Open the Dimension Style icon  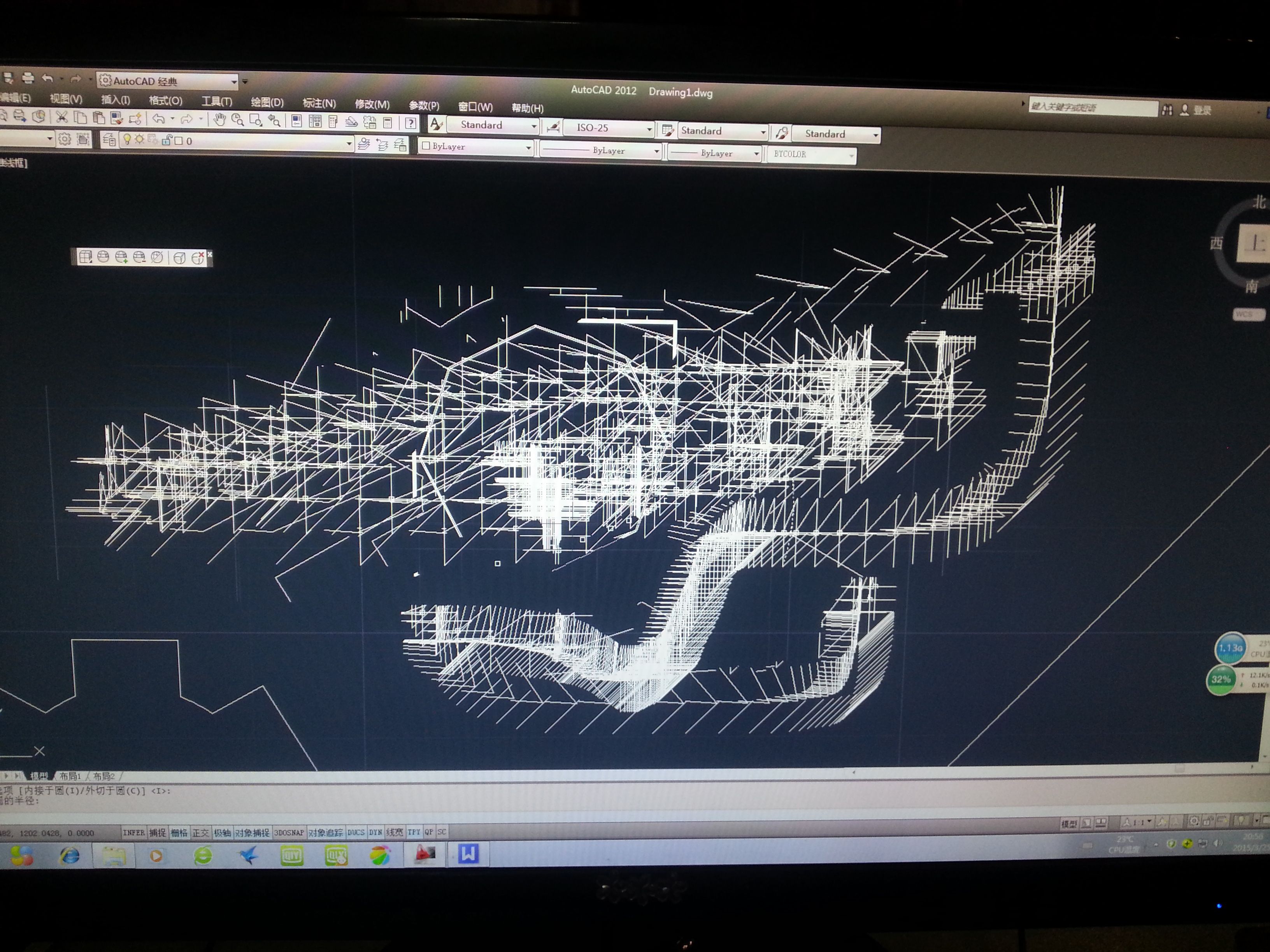(x=553, y=127)
